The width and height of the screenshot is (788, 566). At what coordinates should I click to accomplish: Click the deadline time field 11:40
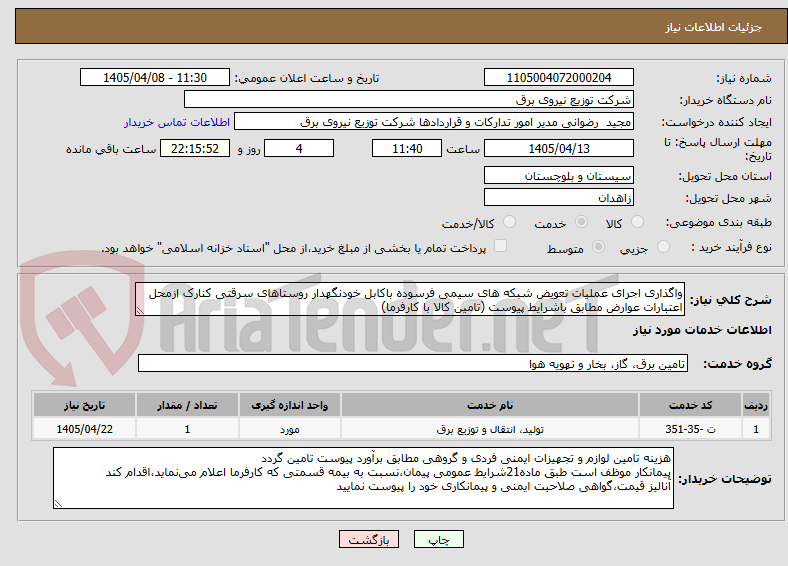[x=407, y=148]
